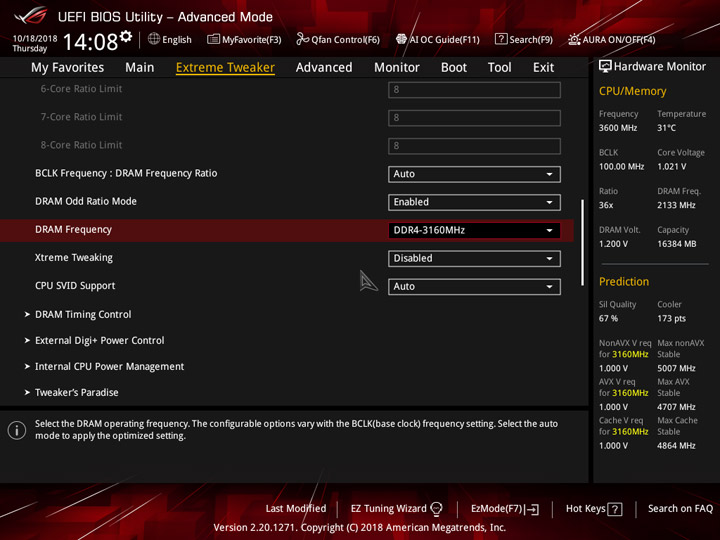
Task: Click 16384 MB capacity value
Action: click(677, 244)
